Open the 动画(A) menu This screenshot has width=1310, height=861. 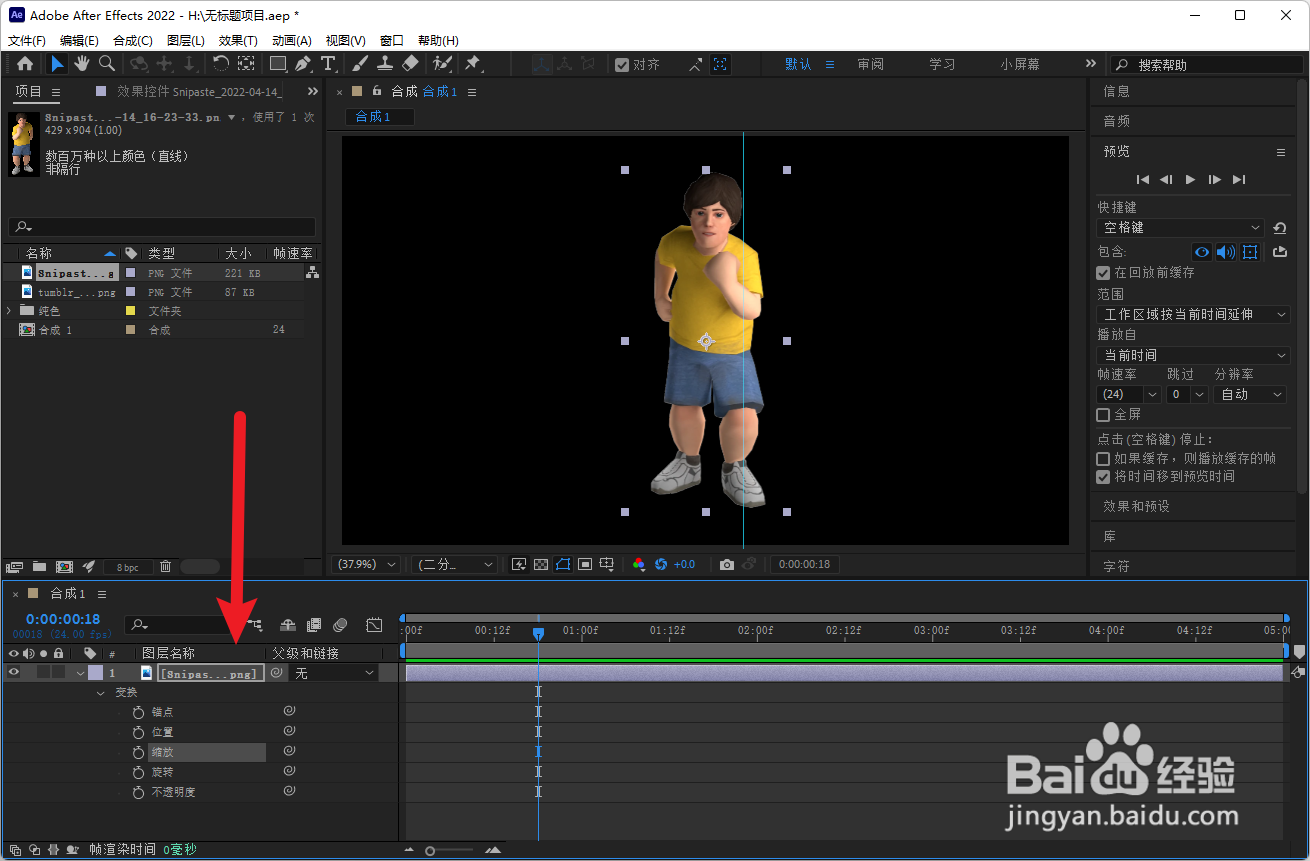pyautogui.click(x=292, y=40)
